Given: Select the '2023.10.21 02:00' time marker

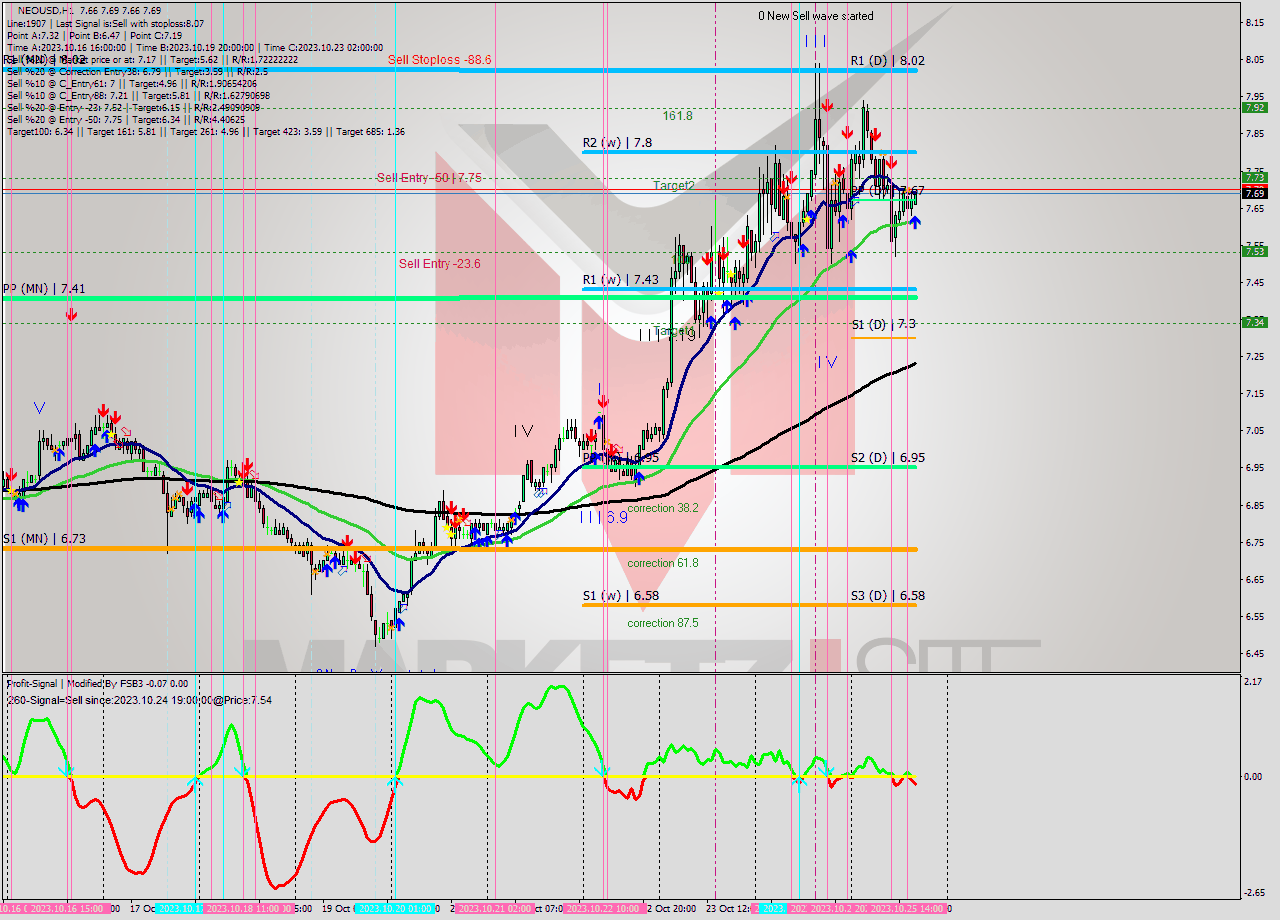Looking at the screenshot, I should pyautogui.click(x=494, y=909).
